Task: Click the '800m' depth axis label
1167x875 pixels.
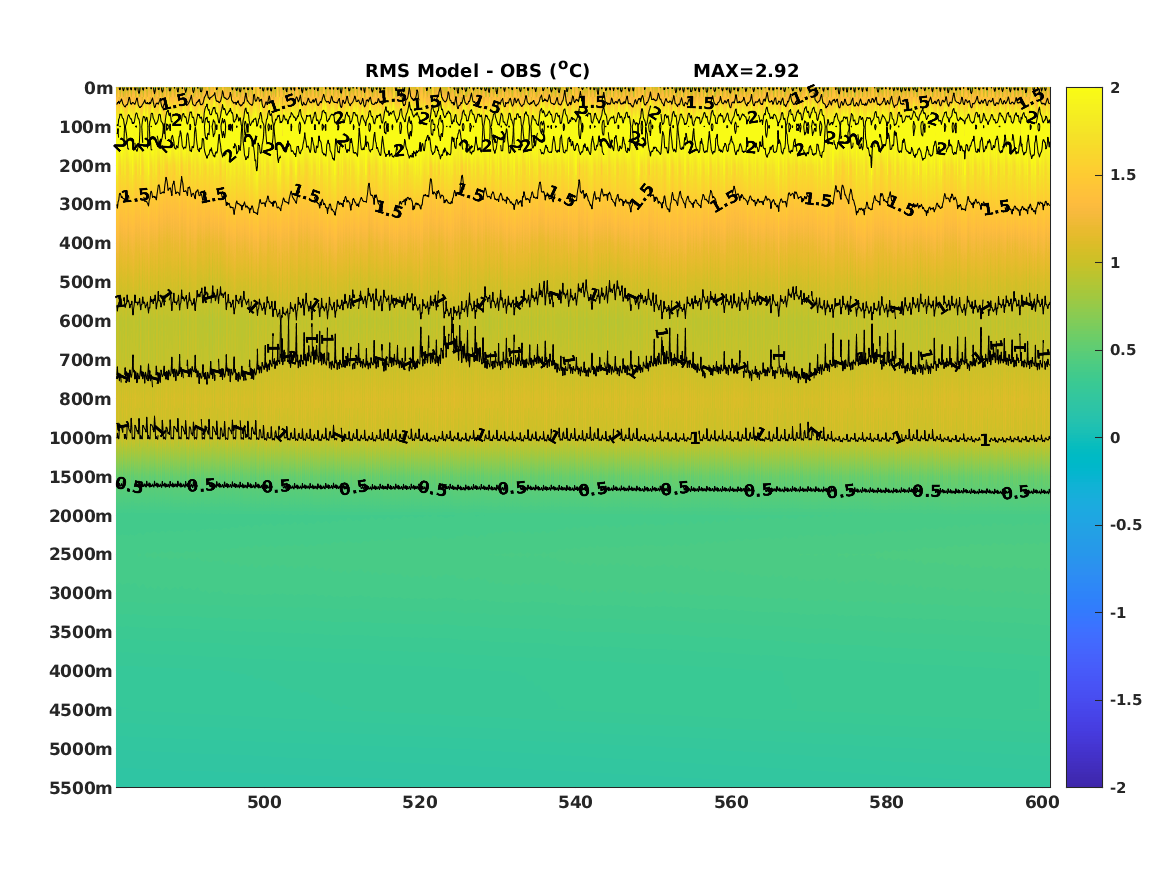Action: 86,400
